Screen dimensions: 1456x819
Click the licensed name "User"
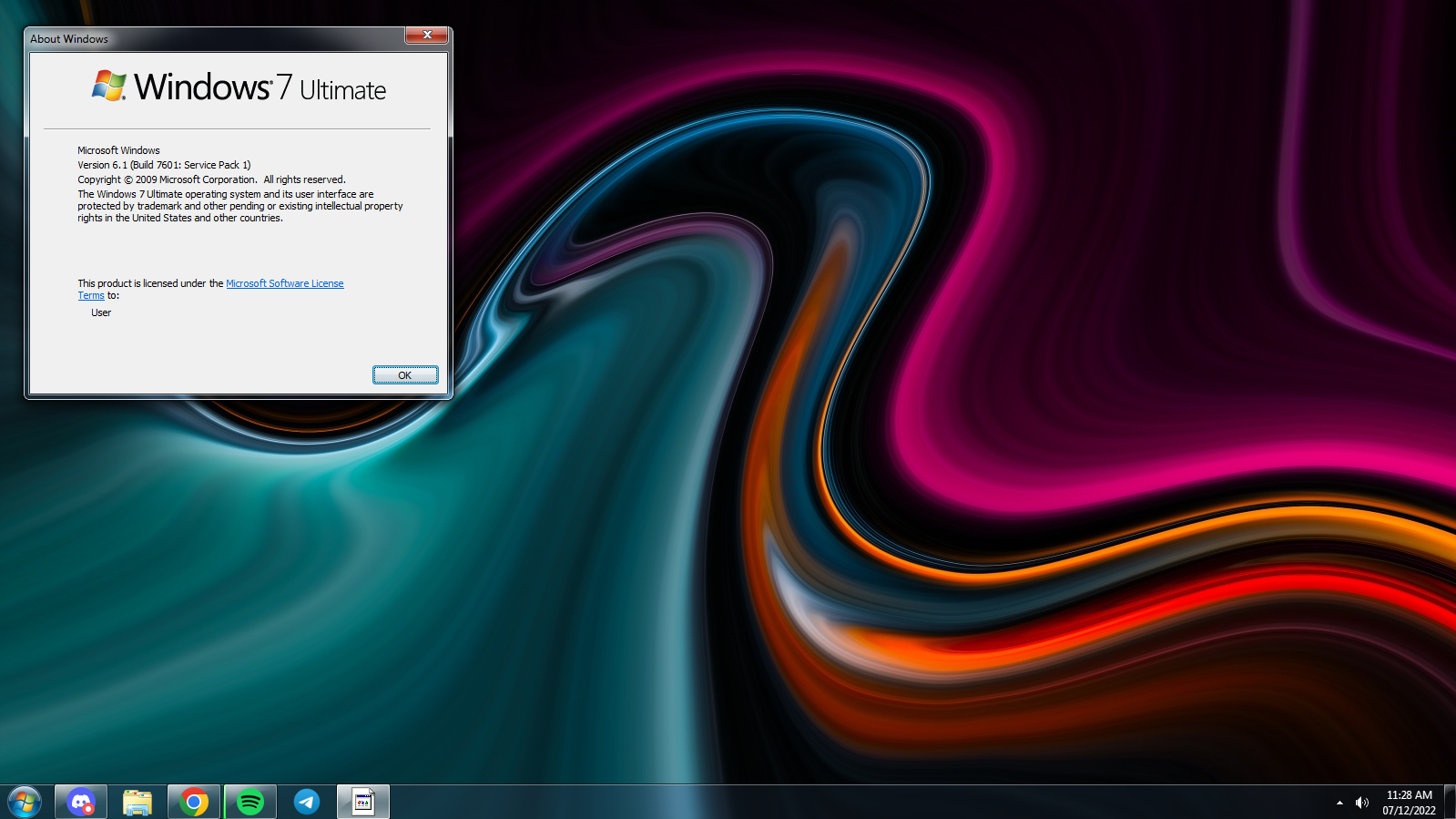[x=101, y=312]
